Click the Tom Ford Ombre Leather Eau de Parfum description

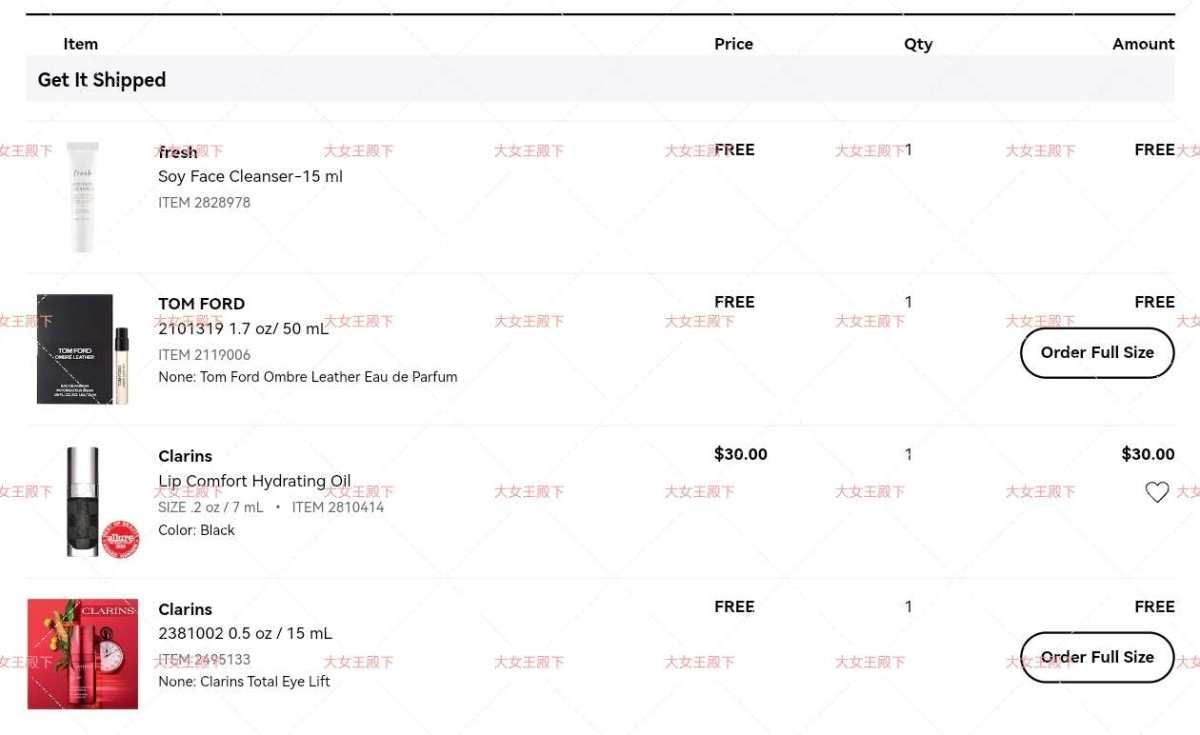(308, 377)
